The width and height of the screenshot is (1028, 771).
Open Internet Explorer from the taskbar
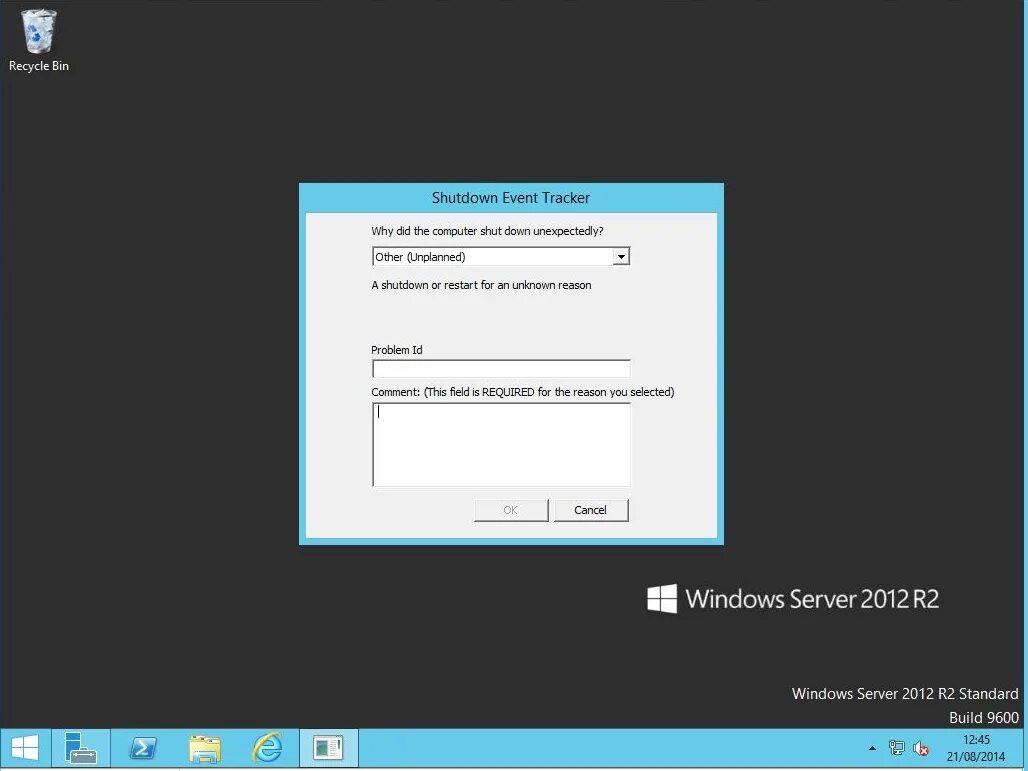click(267, 747)
